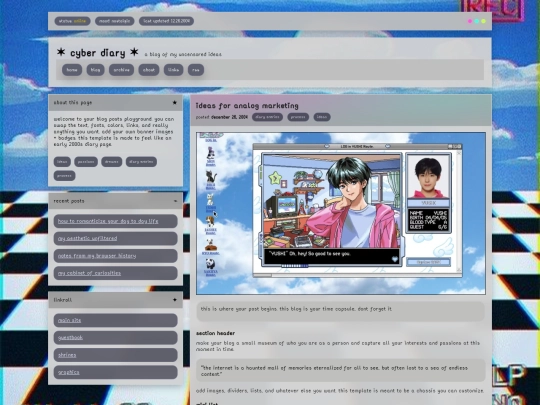Click the 'recent posts' panel heading
Image resolution: width=540 pixels, height=405 pixels.
(69, 201)
